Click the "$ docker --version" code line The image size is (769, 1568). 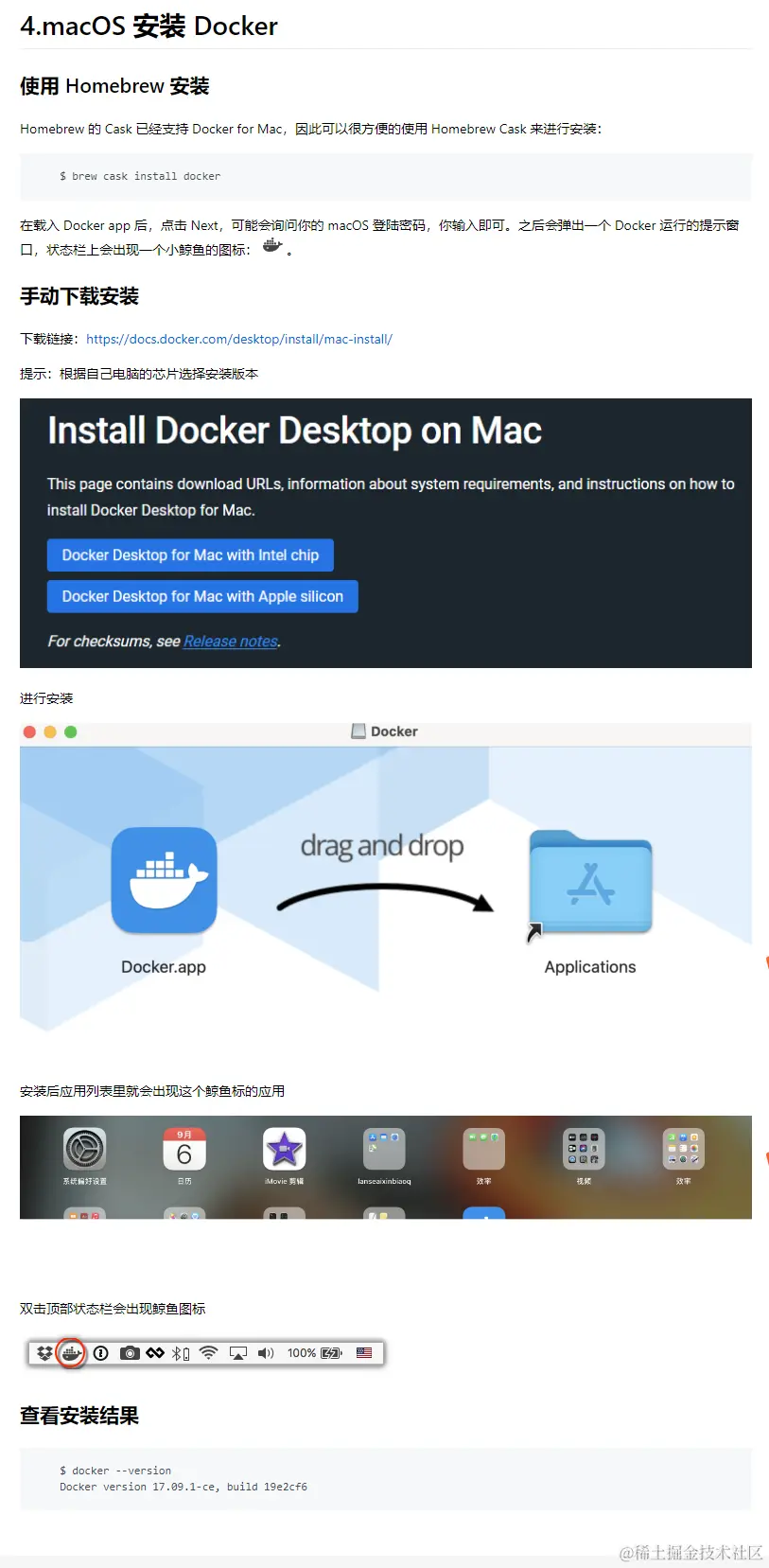click(x=115, y=1471)
